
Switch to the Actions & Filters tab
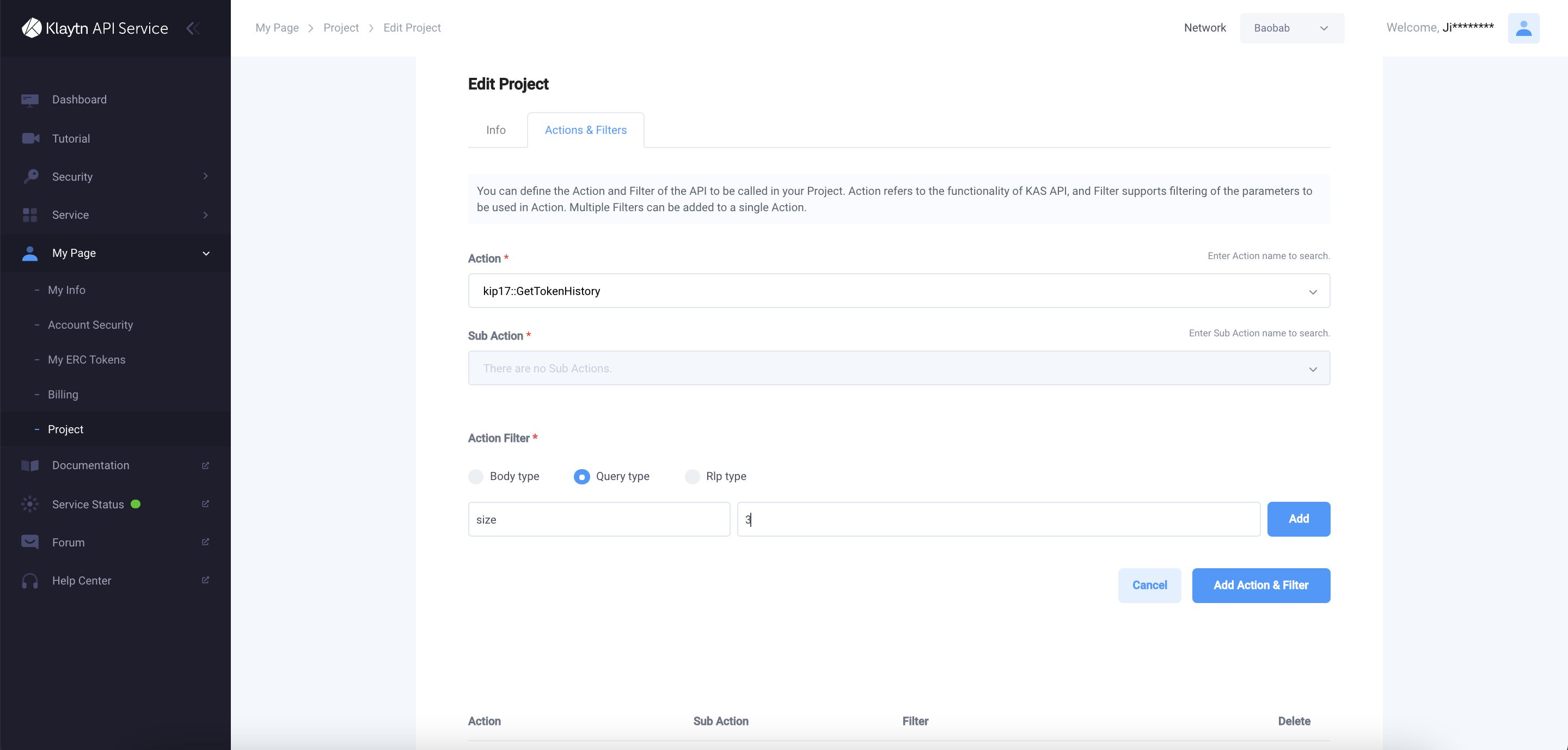click(x=586, y=130)
